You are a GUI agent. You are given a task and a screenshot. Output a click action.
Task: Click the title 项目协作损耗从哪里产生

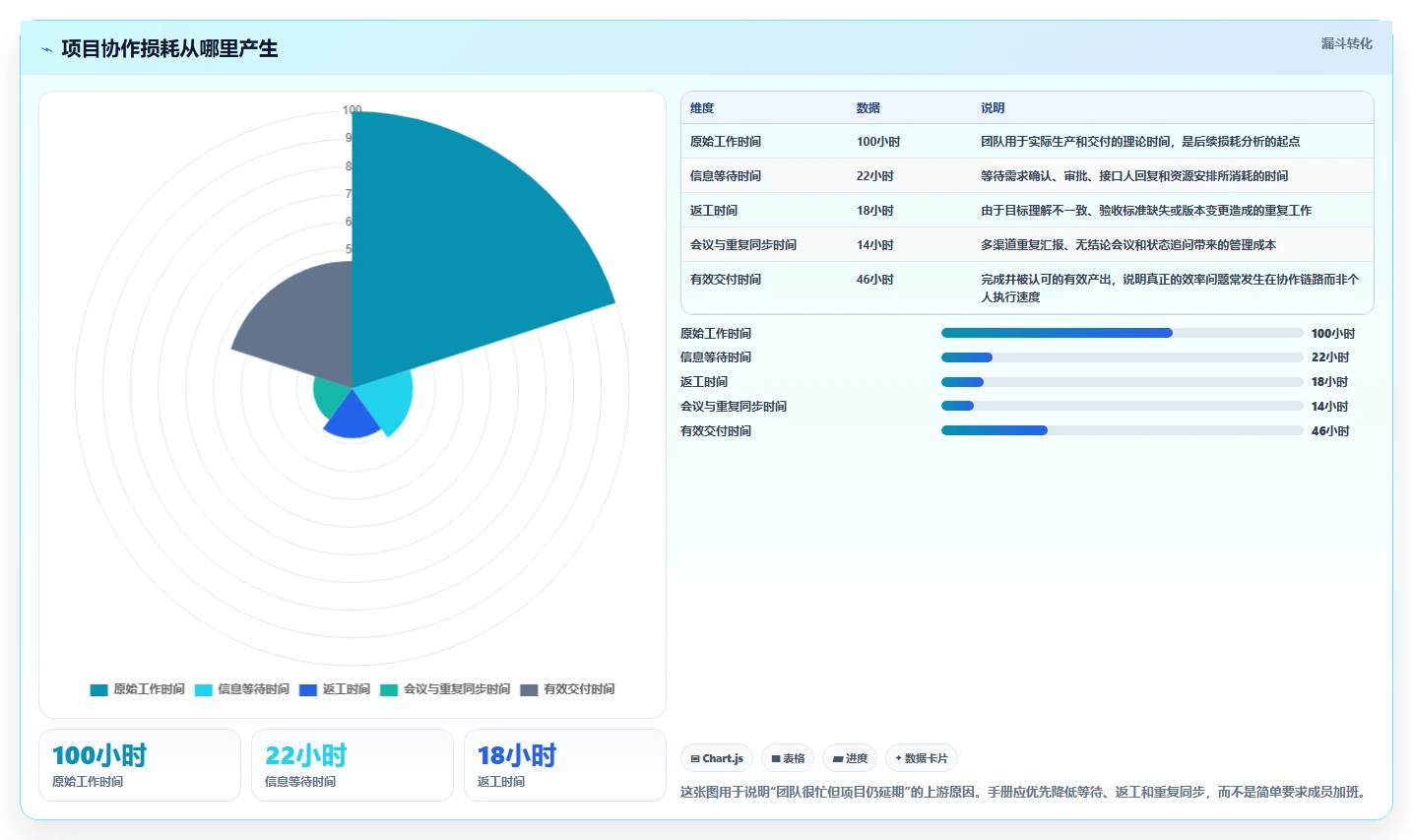[x=169, y=48]
